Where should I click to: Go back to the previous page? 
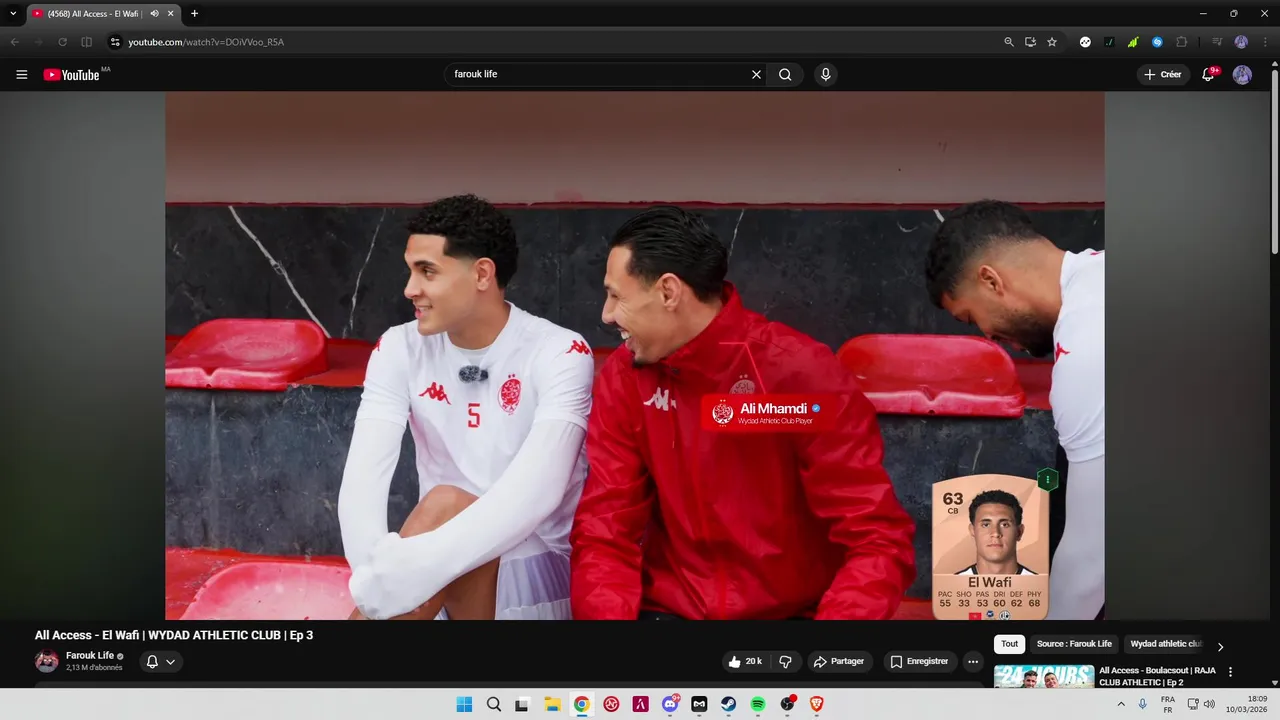(14, 42)
